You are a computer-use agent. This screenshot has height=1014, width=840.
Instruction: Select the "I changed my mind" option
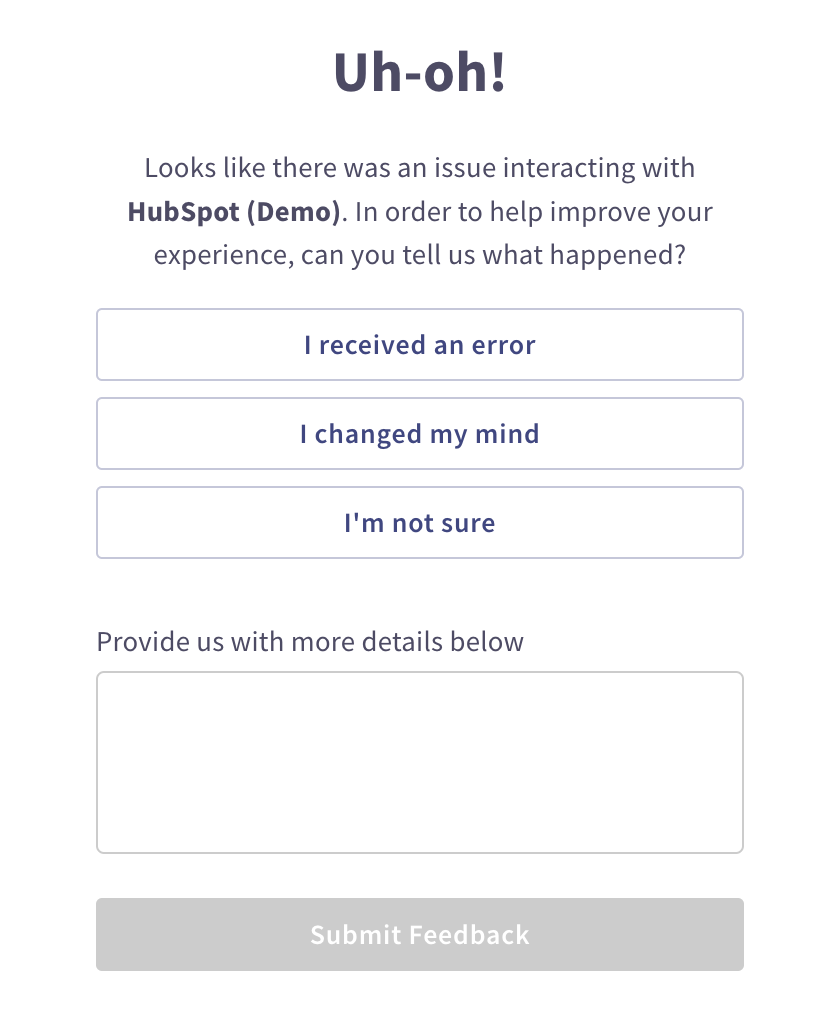point(420,434)
